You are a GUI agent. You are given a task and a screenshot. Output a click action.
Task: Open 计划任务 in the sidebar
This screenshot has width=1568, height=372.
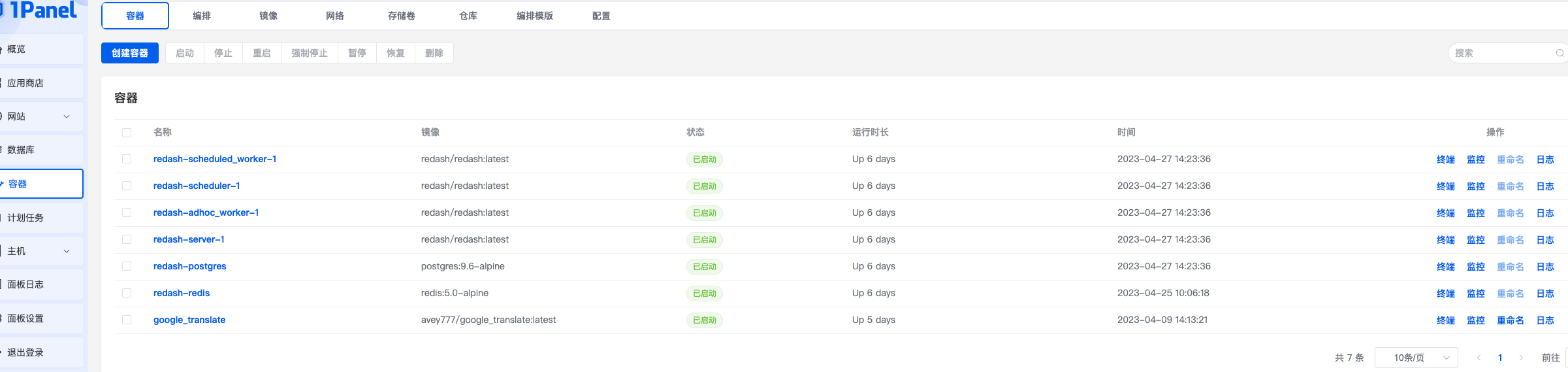(41, 218)
